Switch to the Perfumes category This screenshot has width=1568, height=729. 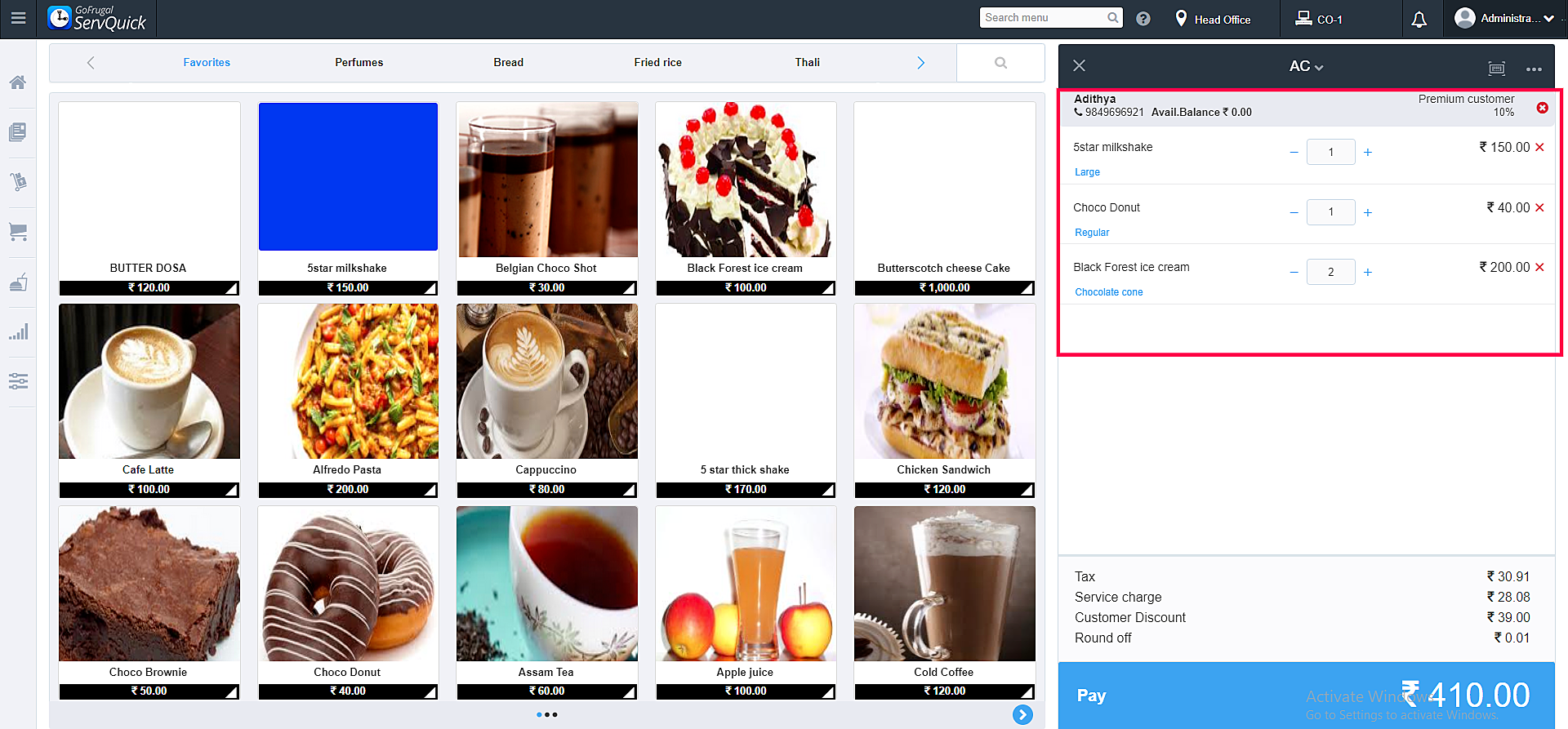tap(359, 63)
